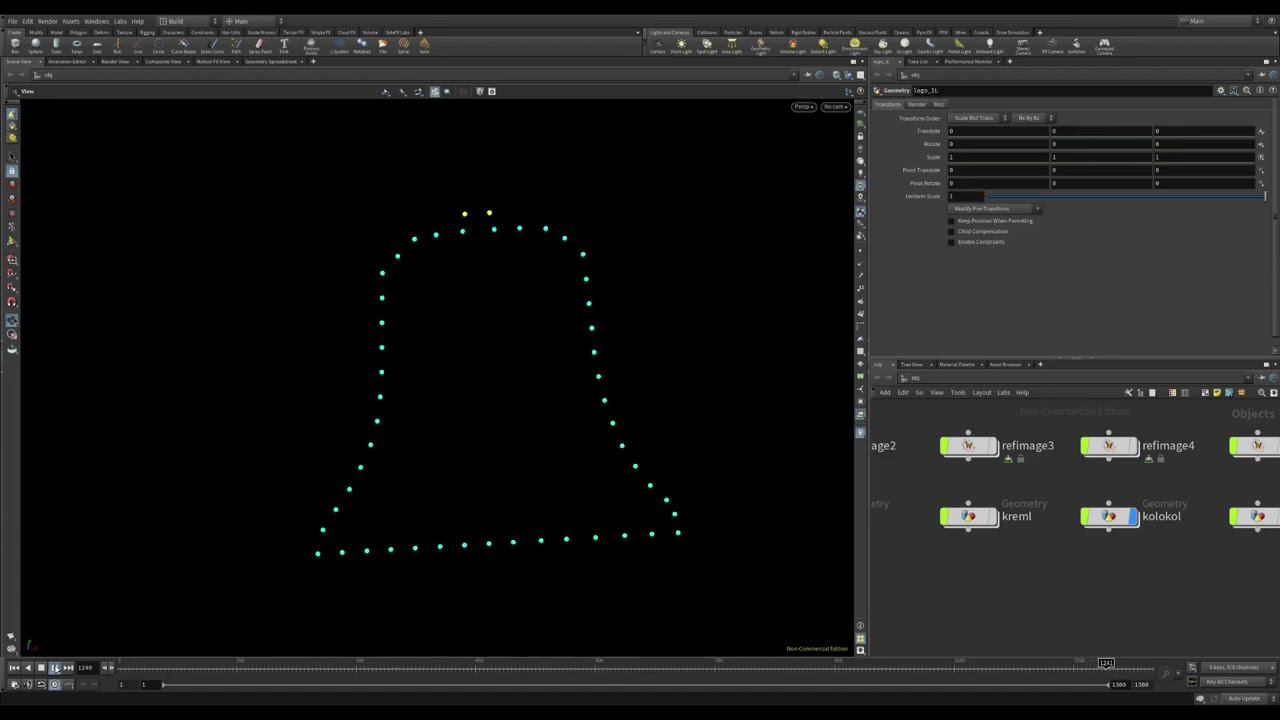The image size is (1280, 720).
Task: Open the Transform Order dropdown
Action: tap(978, 118)
